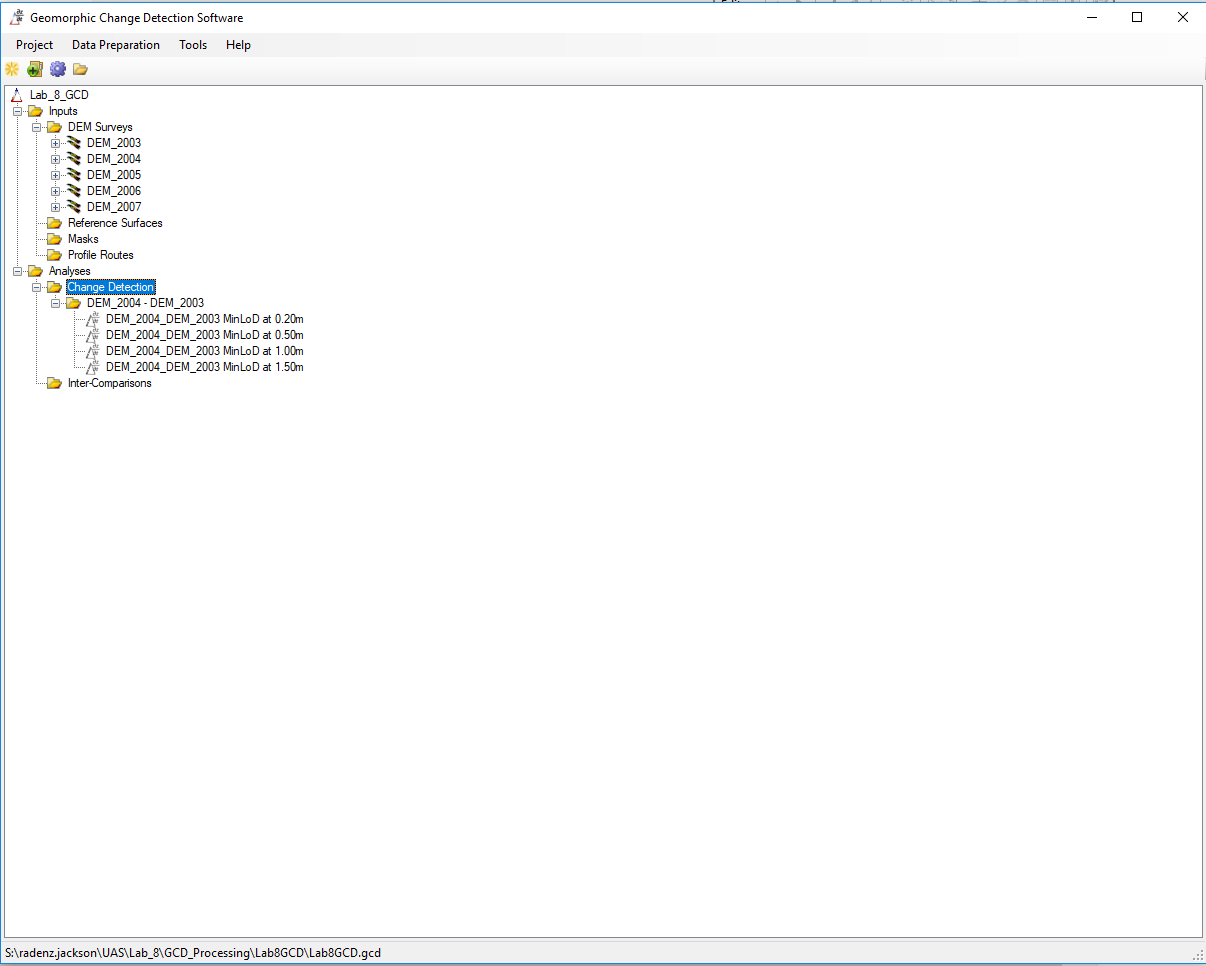
Task: Click the delta icon for MinLoD 1.50m
Action: (x=93, y=367)
